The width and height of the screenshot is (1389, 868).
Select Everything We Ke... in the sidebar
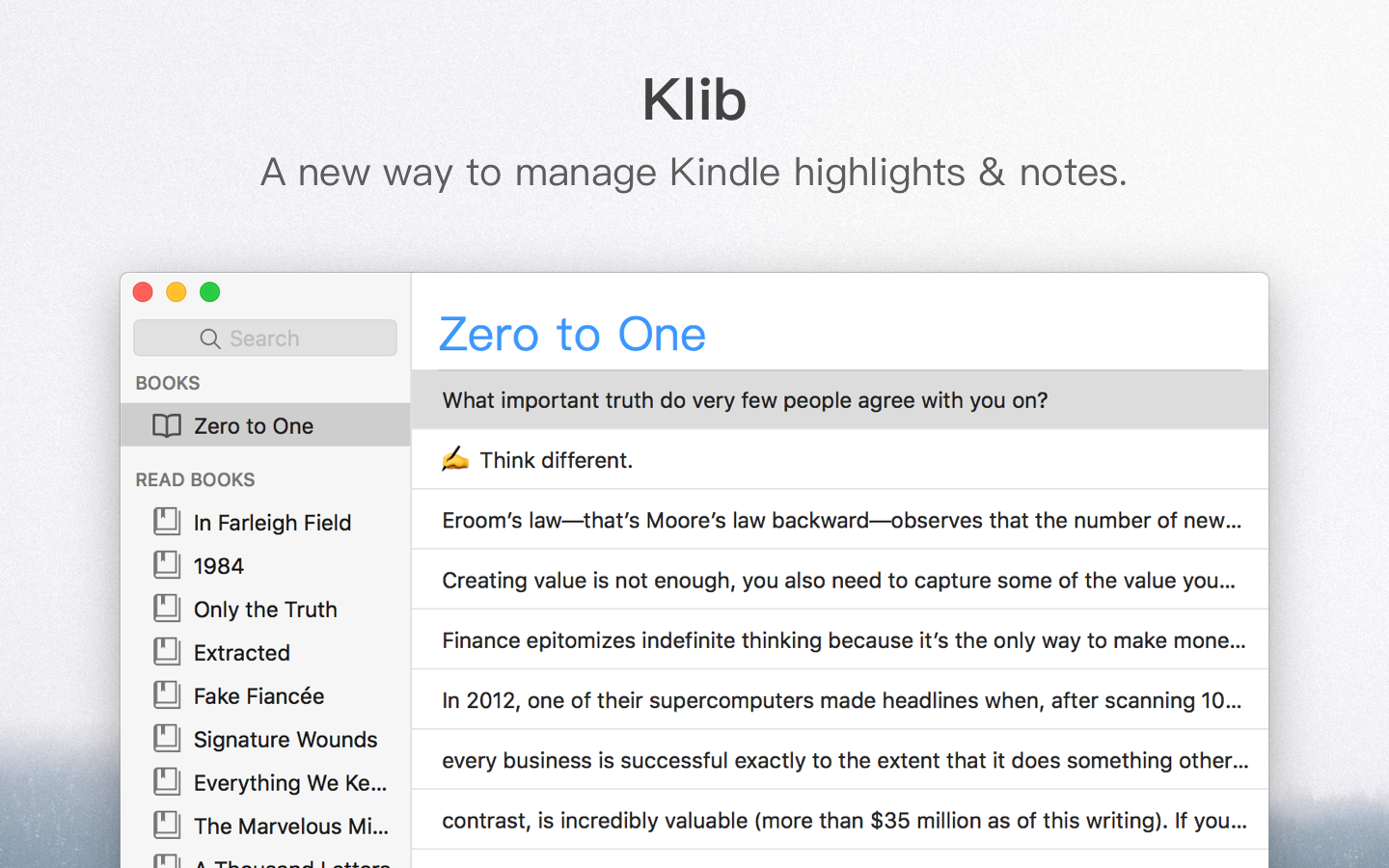(x=289, y=782)
